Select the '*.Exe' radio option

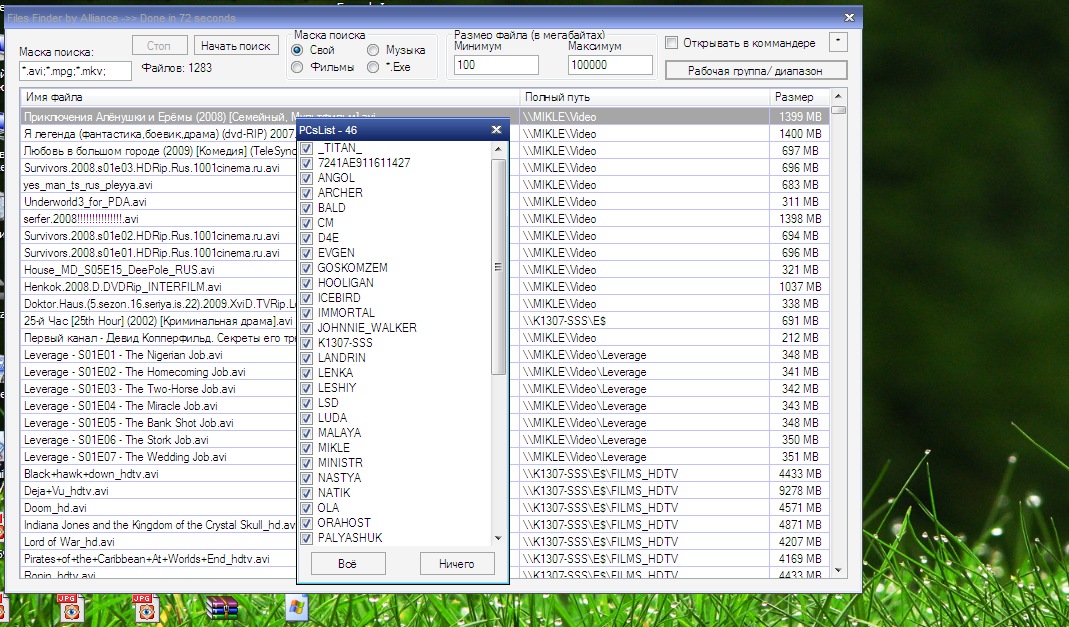coord(373,67)
